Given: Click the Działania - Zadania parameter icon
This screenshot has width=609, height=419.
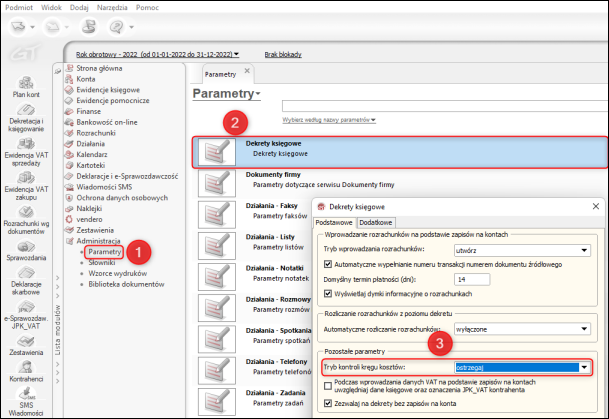Looking at the screenshot, I should (x=217, y=402).
